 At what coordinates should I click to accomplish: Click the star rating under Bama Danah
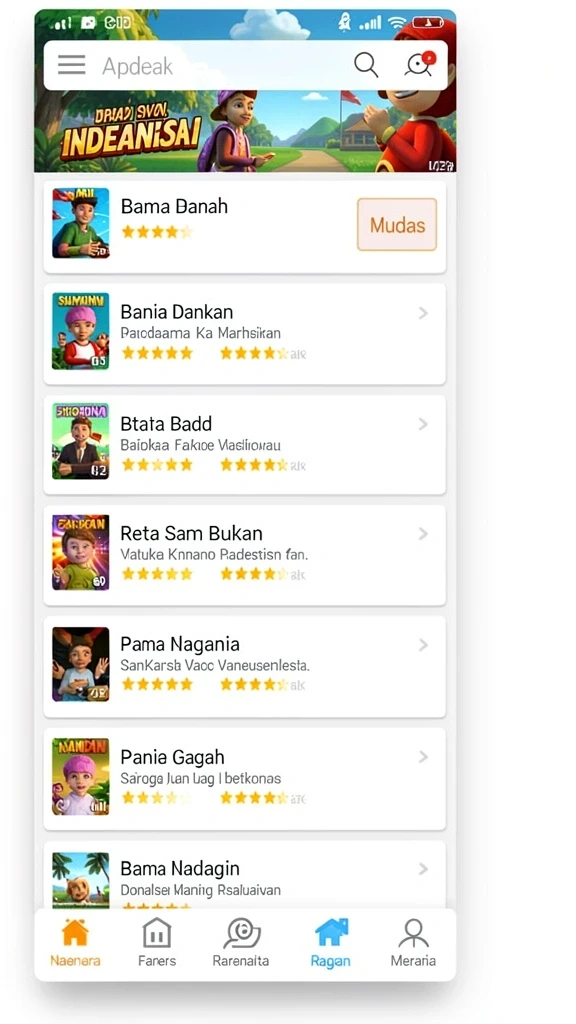click(157, 232)
